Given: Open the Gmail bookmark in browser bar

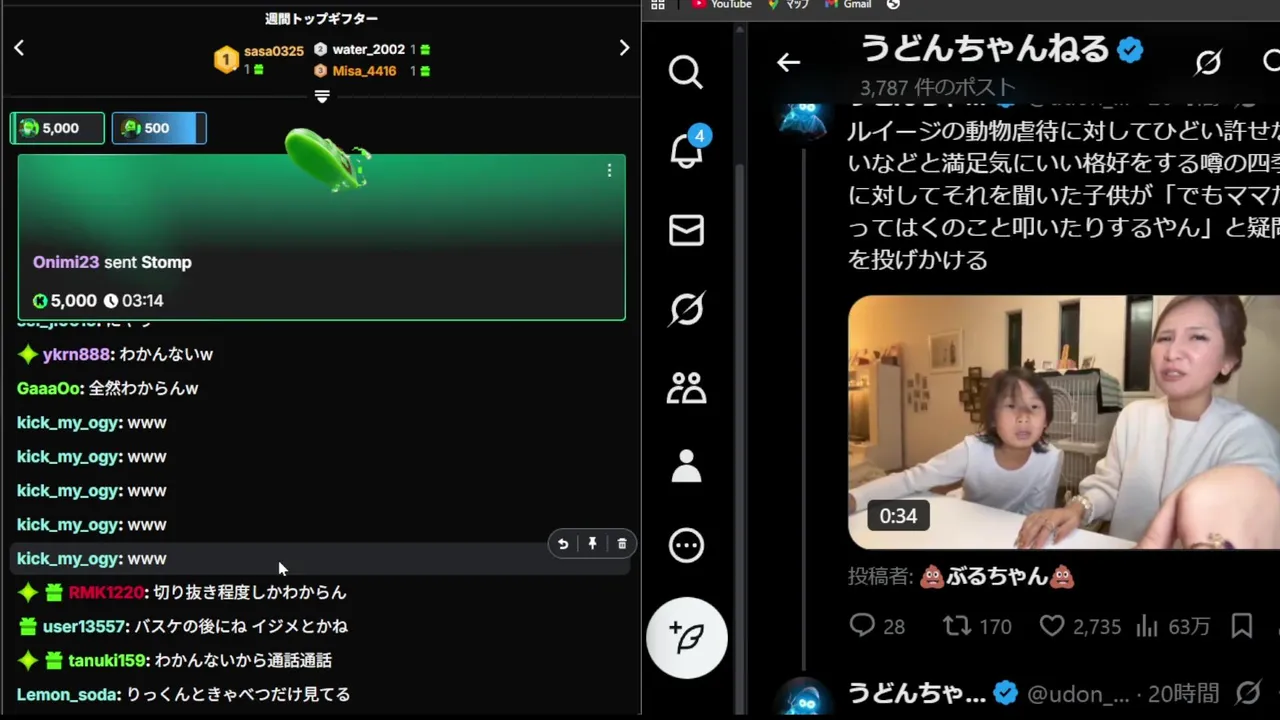Looking at the screenshot, I should [849, 5].
